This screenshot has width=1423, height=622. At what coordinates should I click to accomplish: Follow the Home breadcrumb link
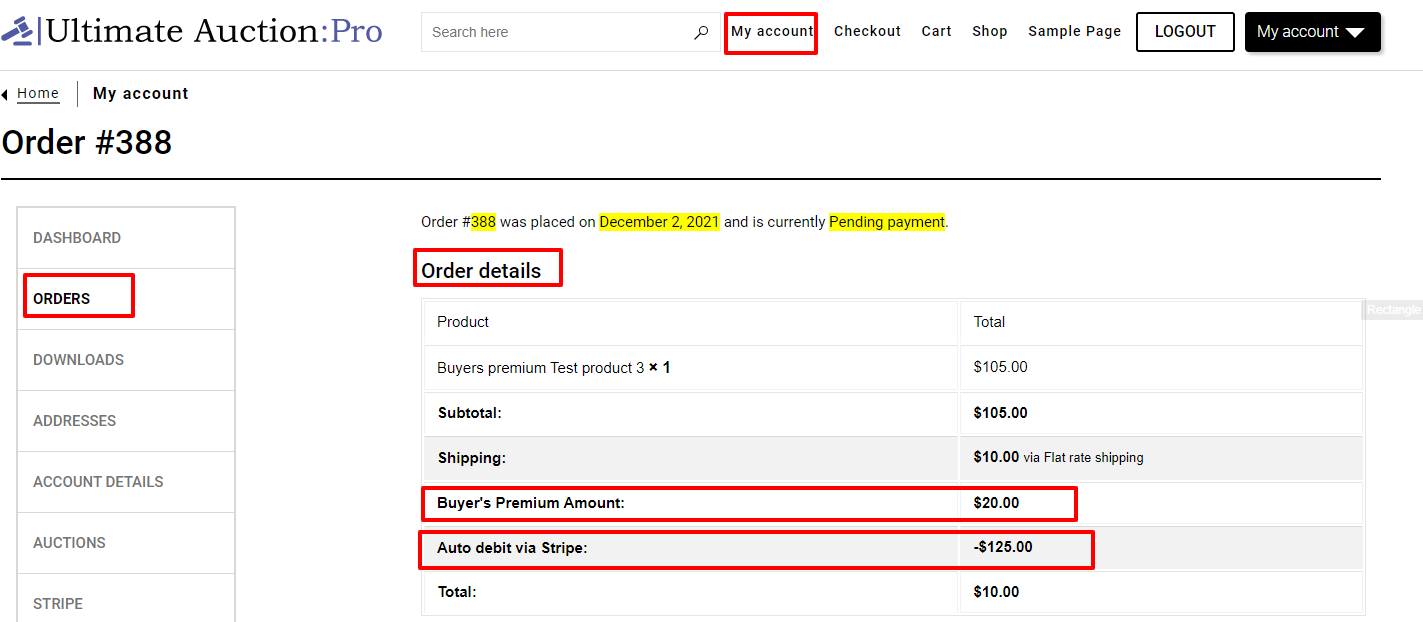coord(38,93)
